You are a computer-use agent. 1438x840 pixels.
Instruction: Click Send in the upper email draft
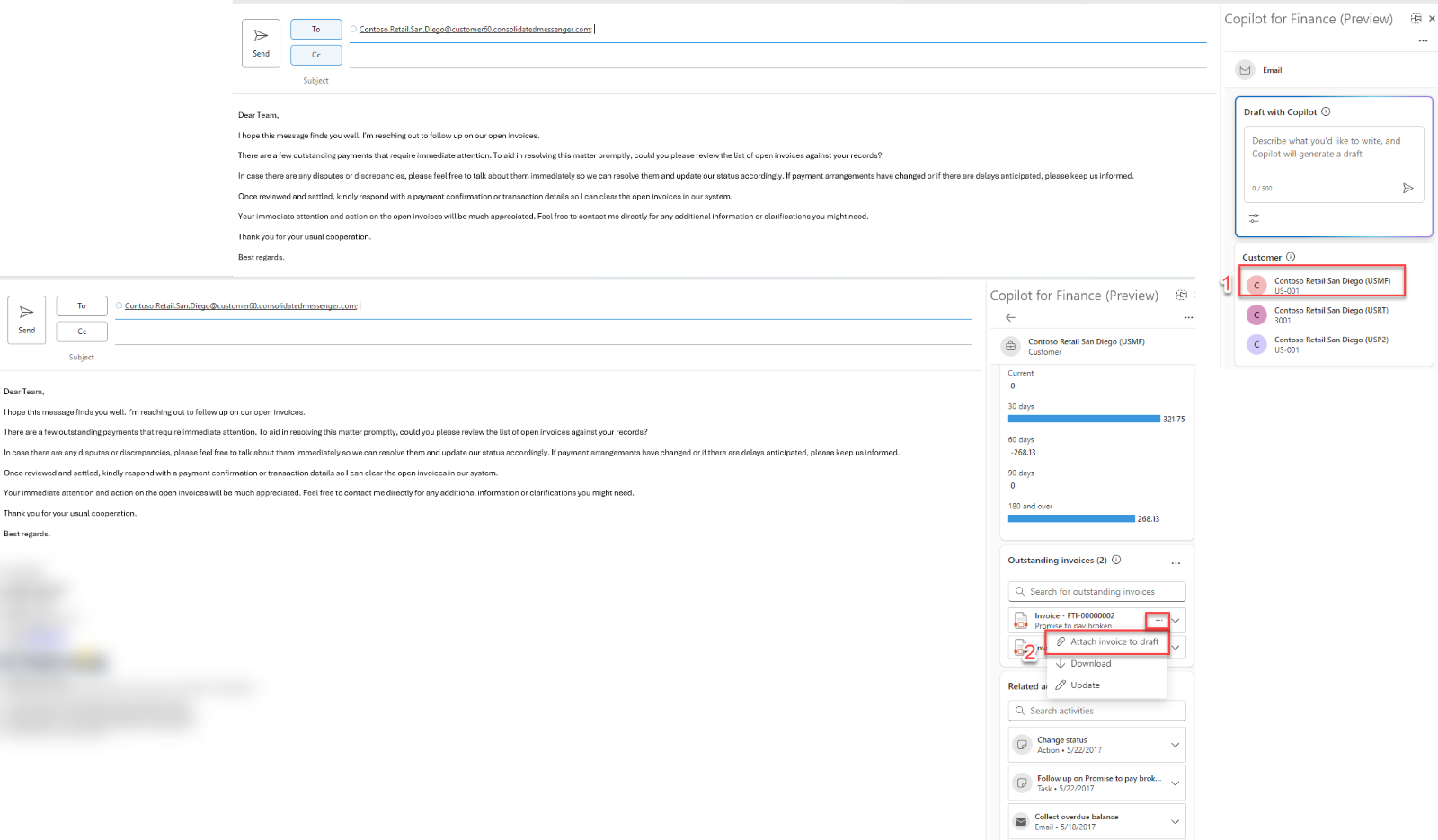tap(261, 43)
